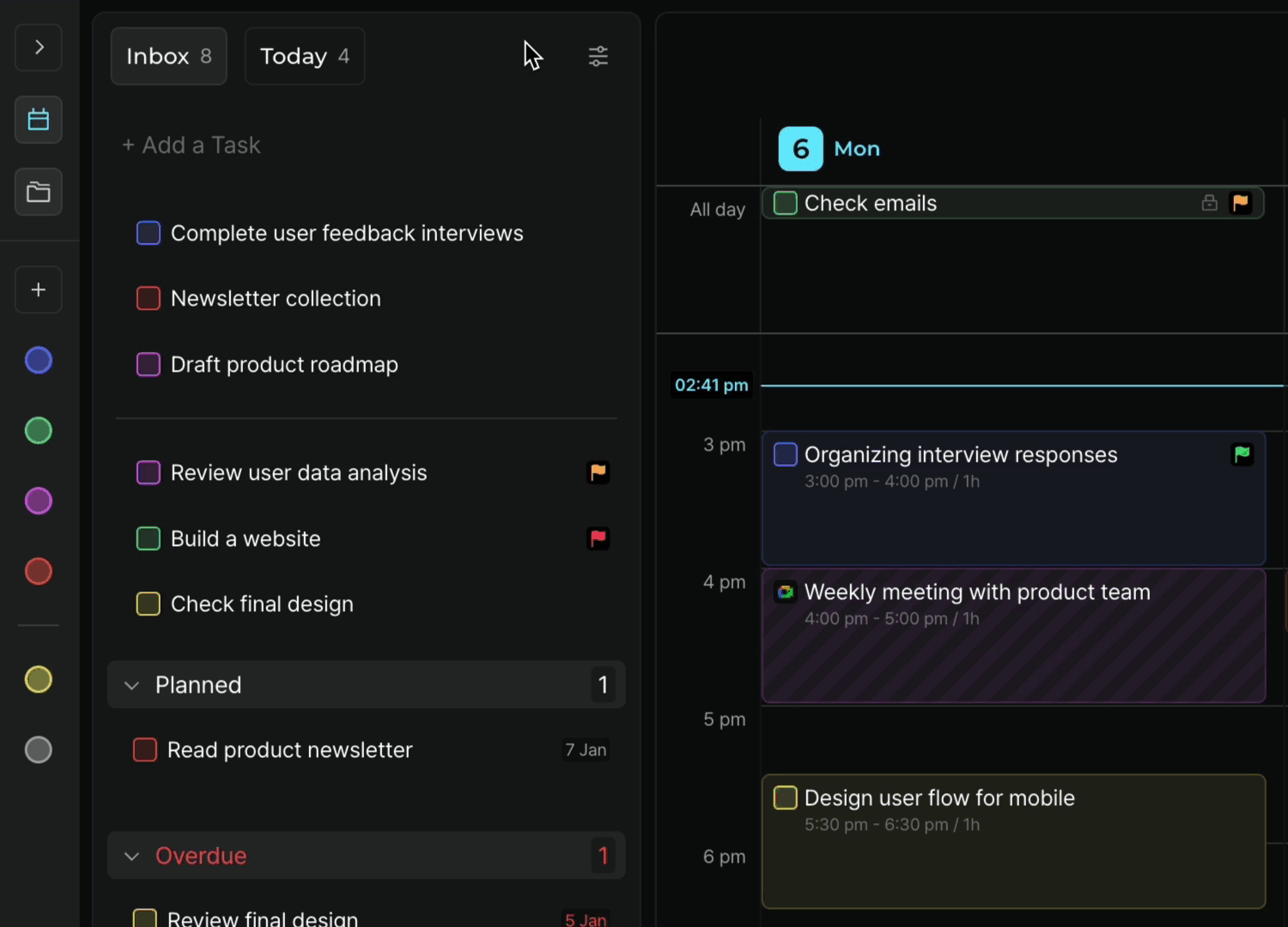Tick the Check emails checkbox
1288x927 pixels.
coord(785,203)
